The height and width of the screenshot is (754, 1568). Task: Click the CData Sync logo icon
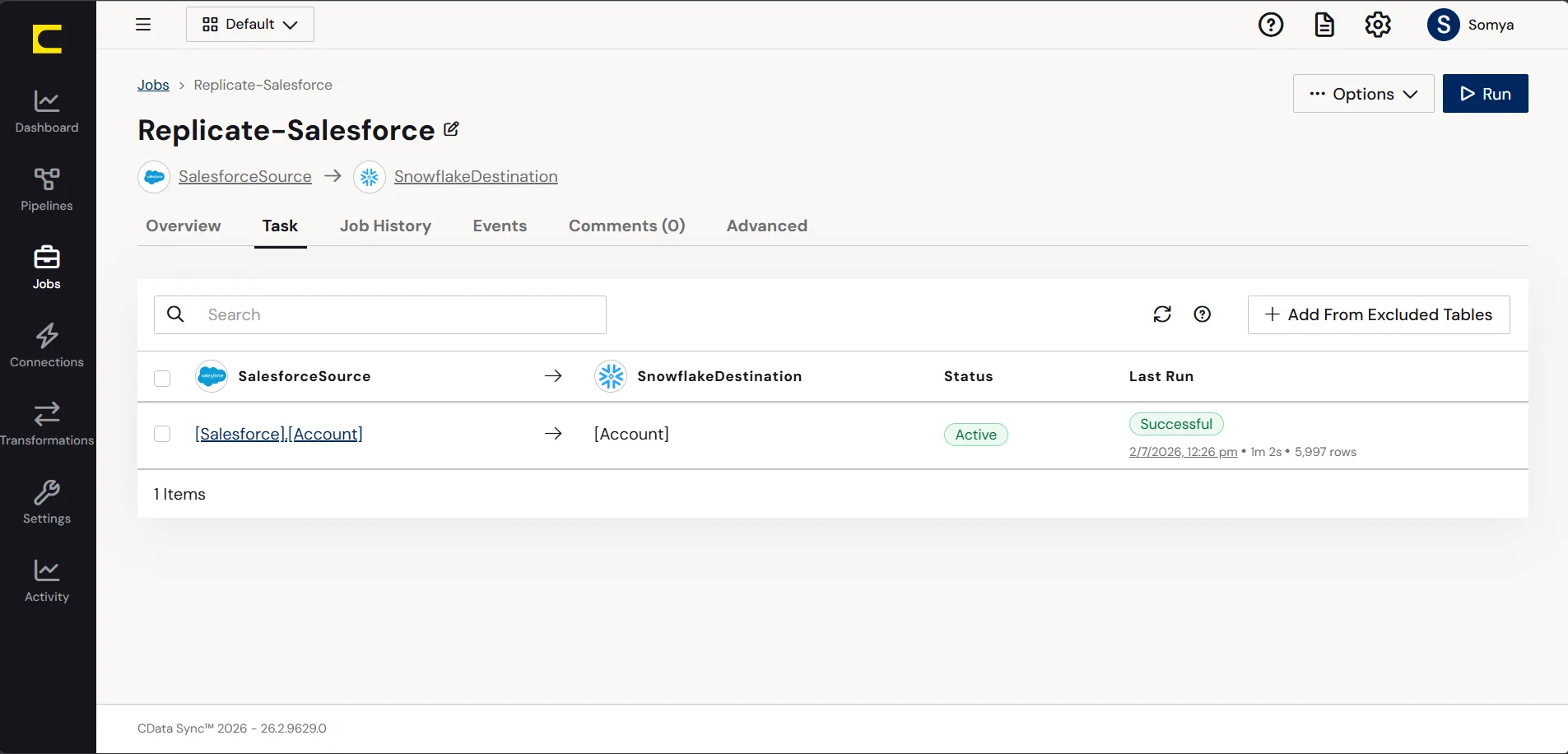pyautogui.click(x=47, y=39)
